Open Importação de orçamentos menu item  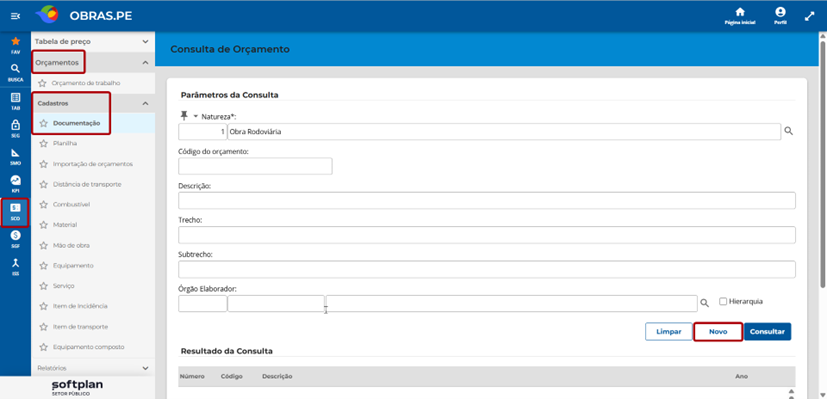coord(93,164)
